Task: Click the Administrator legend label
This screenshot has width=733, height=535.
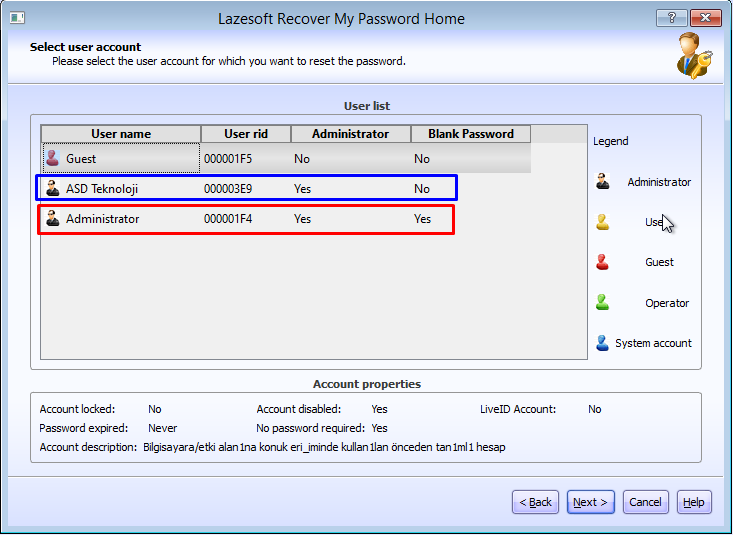Action: point(659,182)
